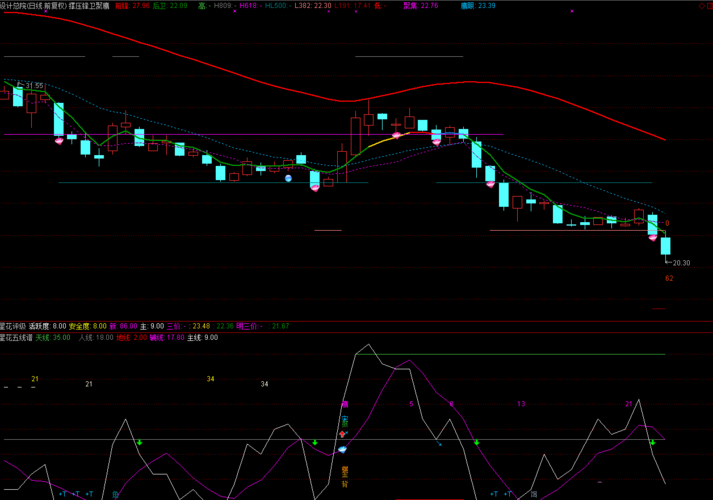Screen dimensions: 713x500
Task: Click the leftmost green down arrow in the indicator panel
Action: (x=140, y=442)
